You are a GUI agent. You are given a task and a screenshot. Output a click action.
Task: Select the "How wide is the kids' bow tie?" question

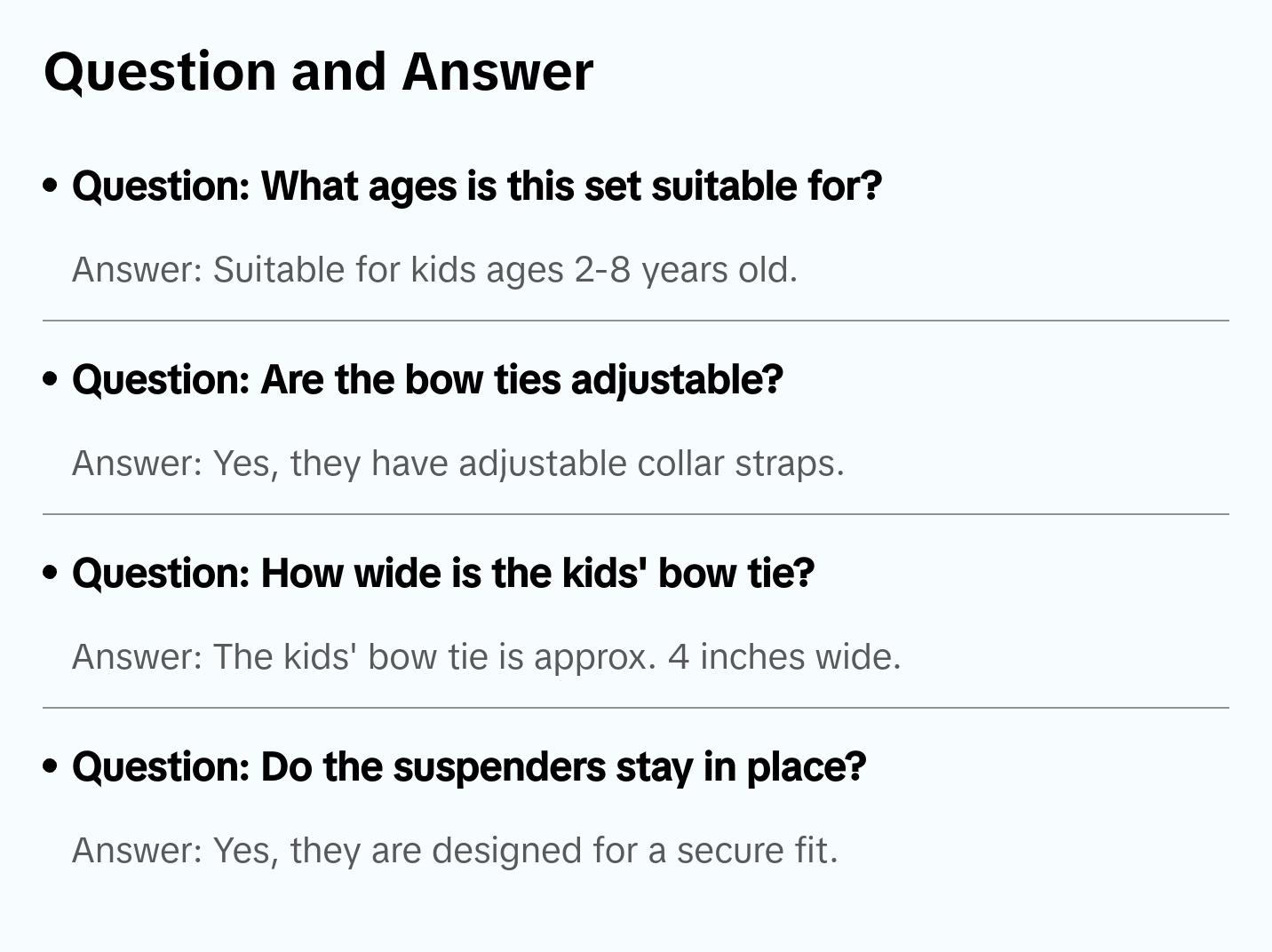click(x=442, y=574)
